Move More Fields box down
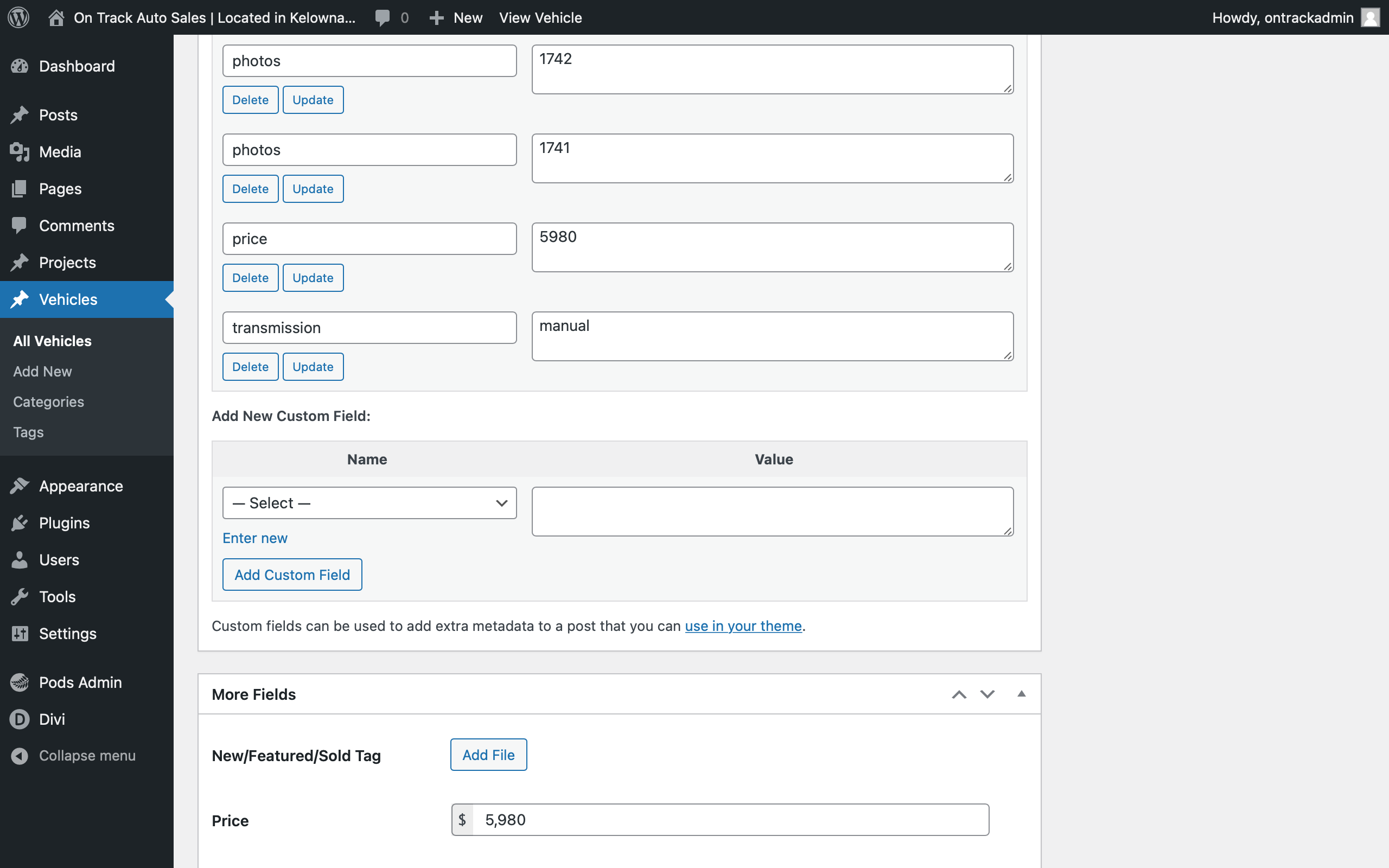This screenshot has width=1389, height=868. pyautogui.click(x=986, y=693)
